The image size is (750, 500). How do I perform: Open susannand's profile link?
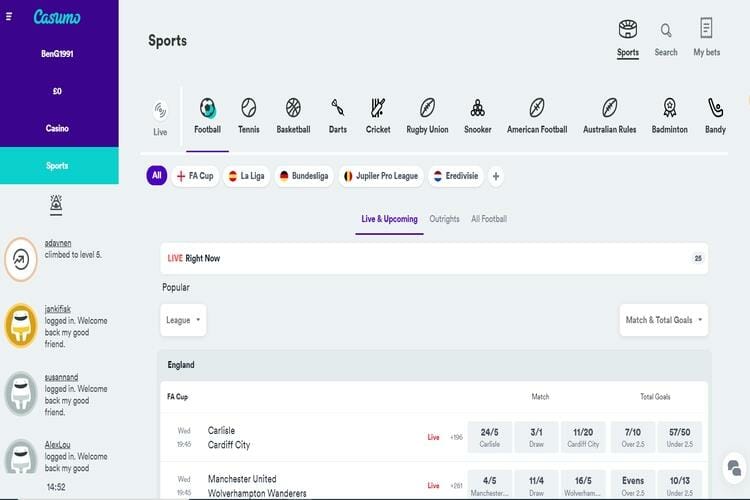(x=61, y=378)
